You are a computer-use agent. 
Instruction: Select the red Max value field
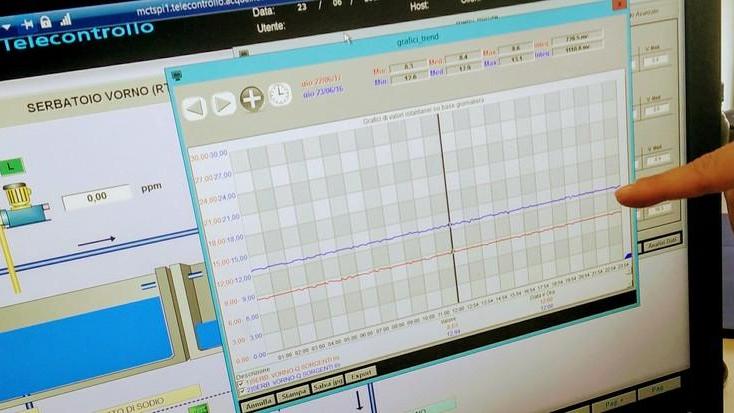pos(516,49)
